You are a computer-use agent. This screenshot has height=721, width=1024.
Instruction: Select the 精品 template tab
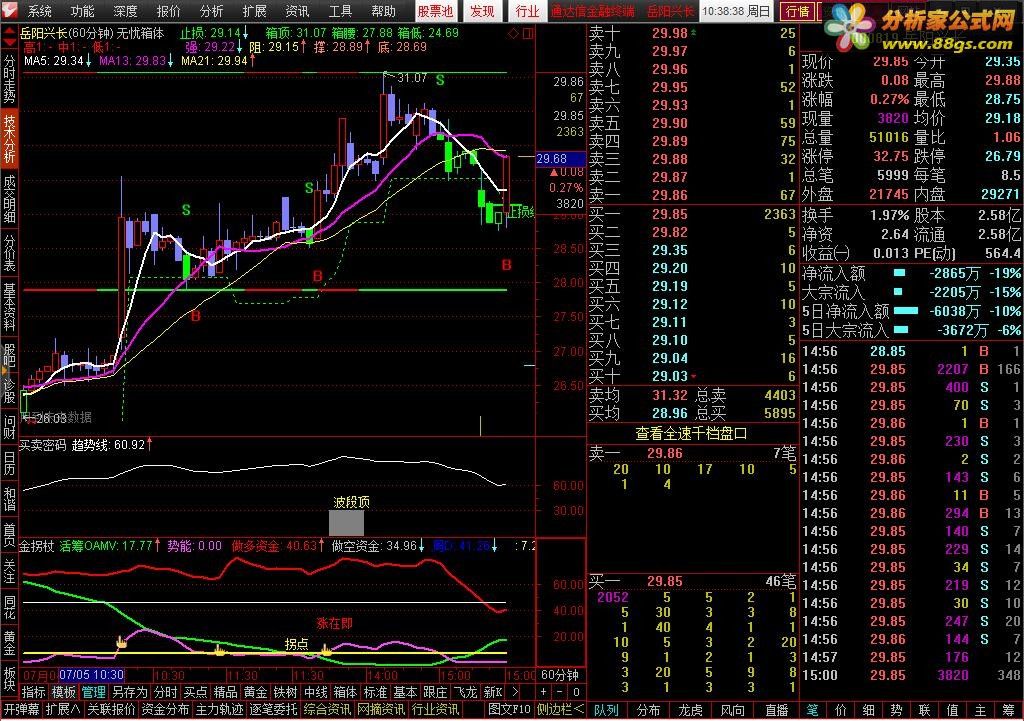click(225, 692)
